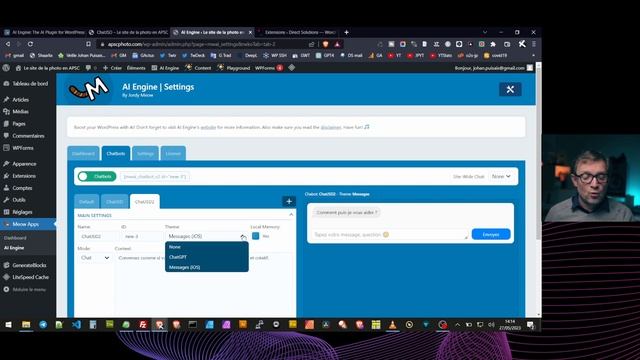
Task: Open the Site Wide Chat None dropdown
Action: 501,176
